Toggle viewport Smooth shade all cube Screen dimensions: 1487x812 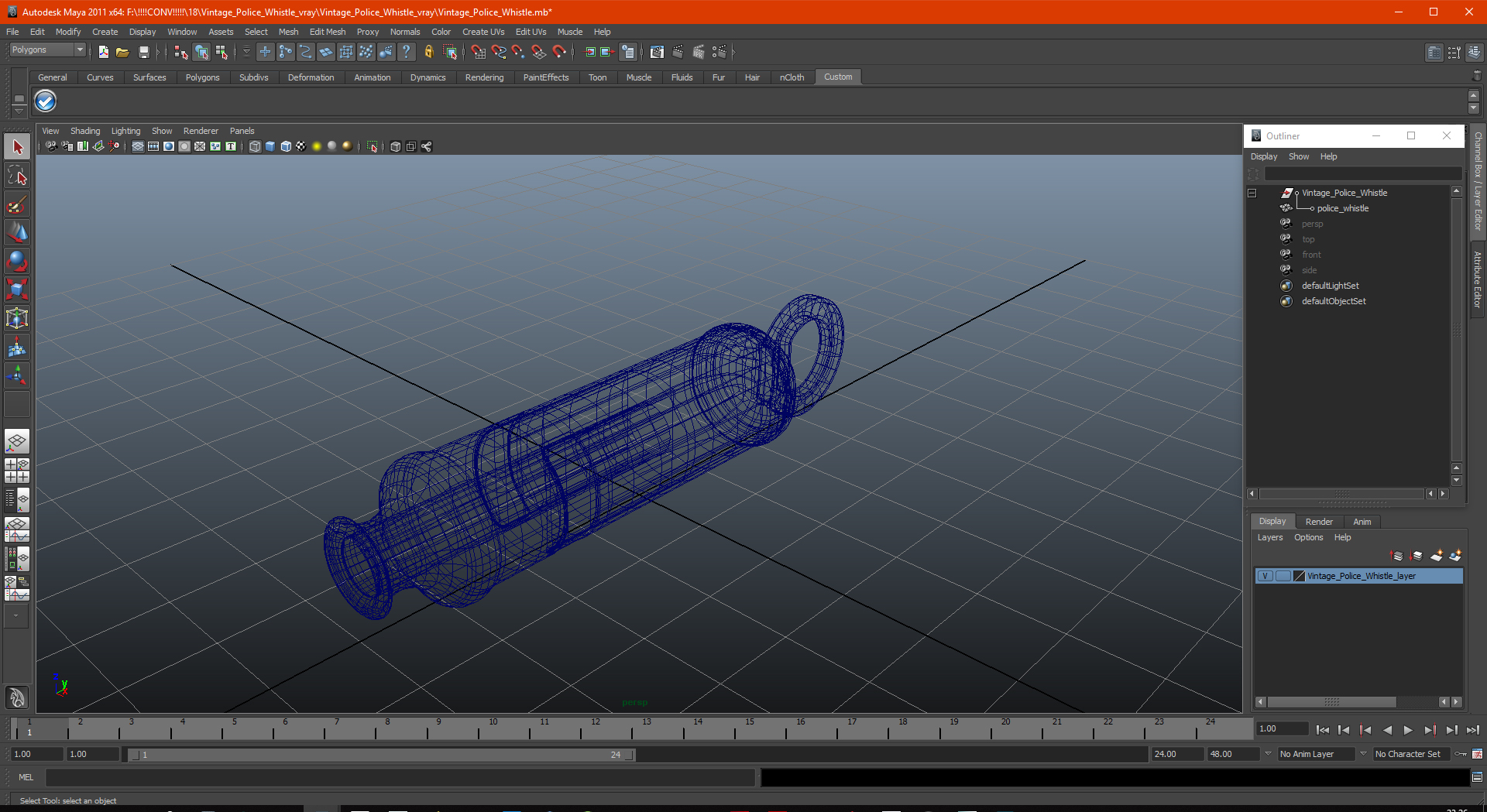pos(270,146)
